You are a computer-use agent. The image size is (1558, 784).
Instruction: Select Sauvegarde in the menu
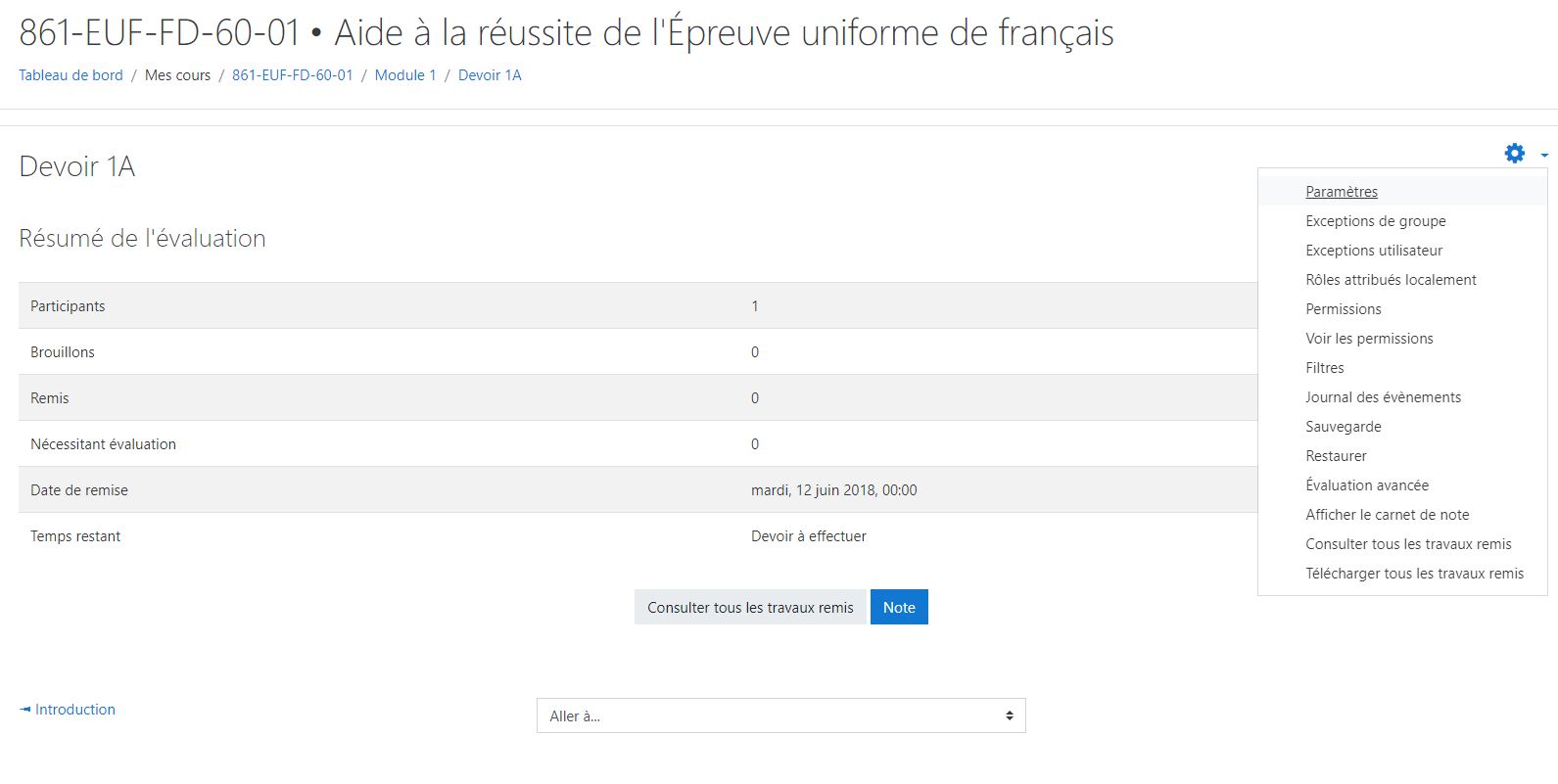pos(1343,427)
